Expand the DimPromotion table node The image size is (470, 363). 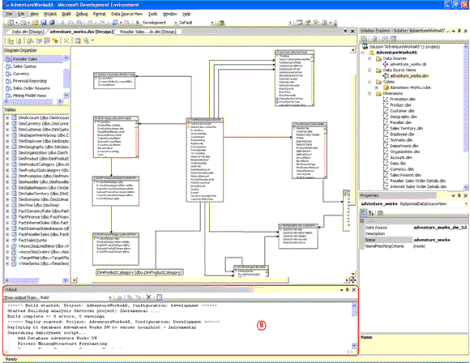(7, 176)
